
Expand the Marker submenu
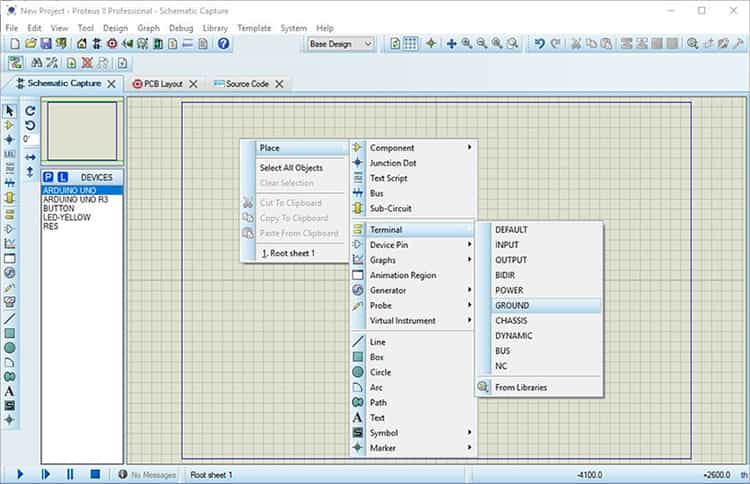coord(413,448)
